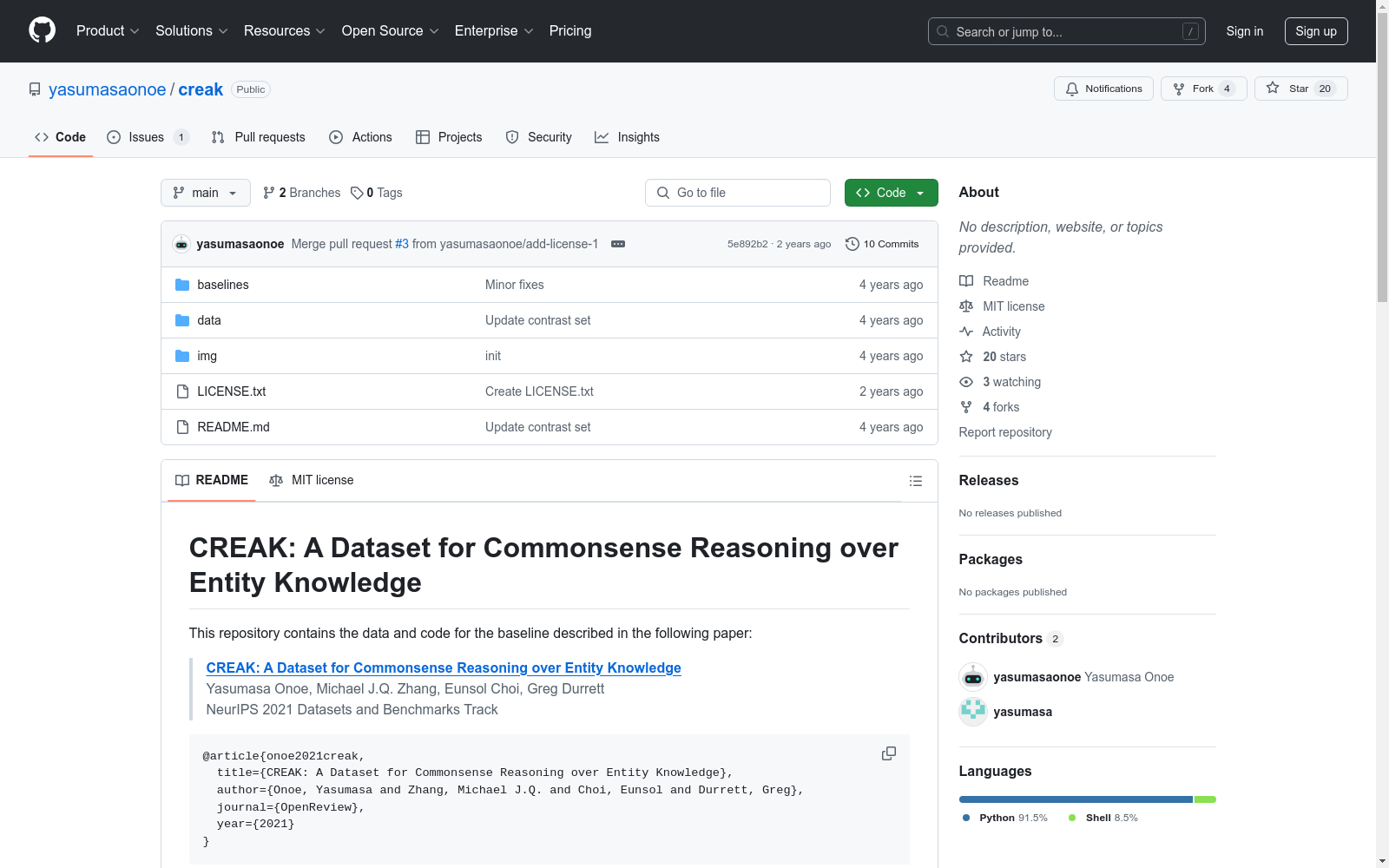Image resolution: width=1389 pixels, height=868 pixels.
Task: Open the Security tab
Action: [x=538, y=137]
